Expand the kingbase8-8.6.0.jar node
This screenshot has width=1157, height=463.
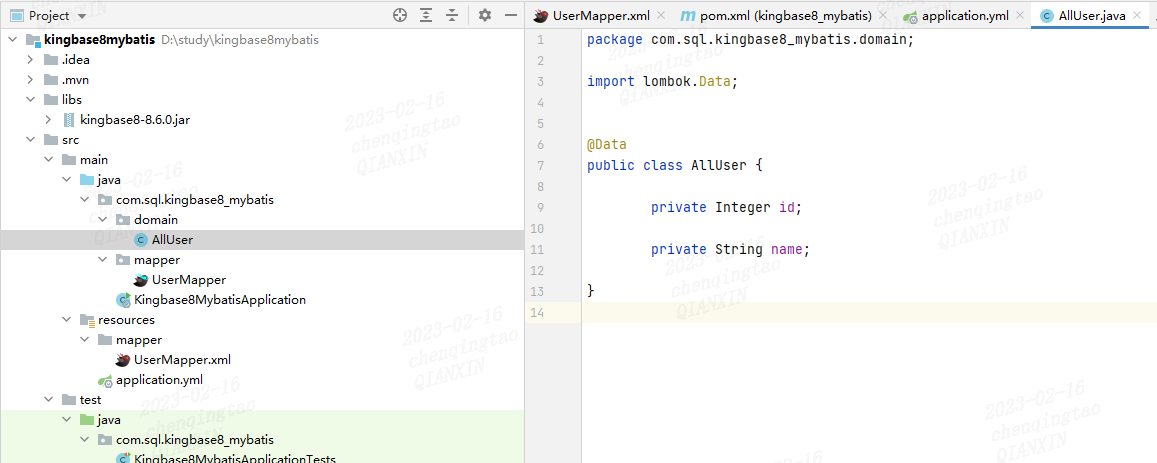[x=48, y=120]
